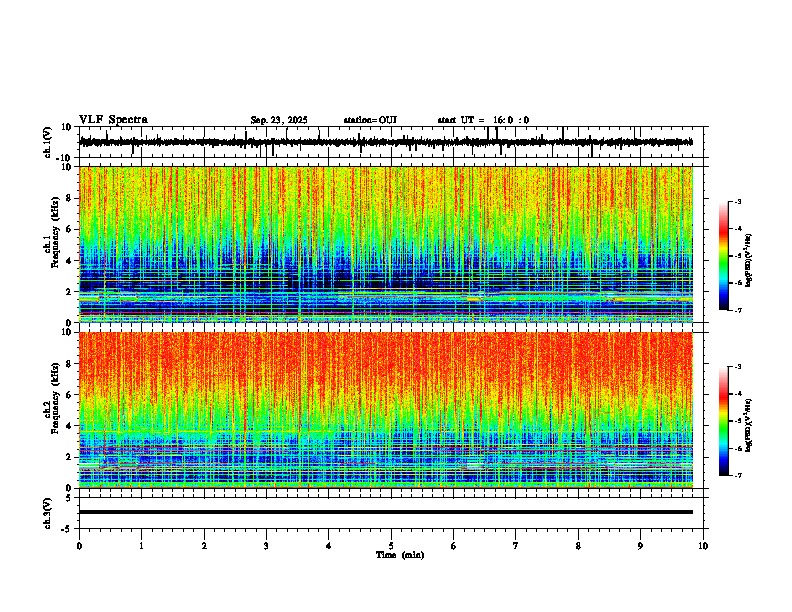
Task: Click time axis tick label "5"
Action: (x=391, y=546)
